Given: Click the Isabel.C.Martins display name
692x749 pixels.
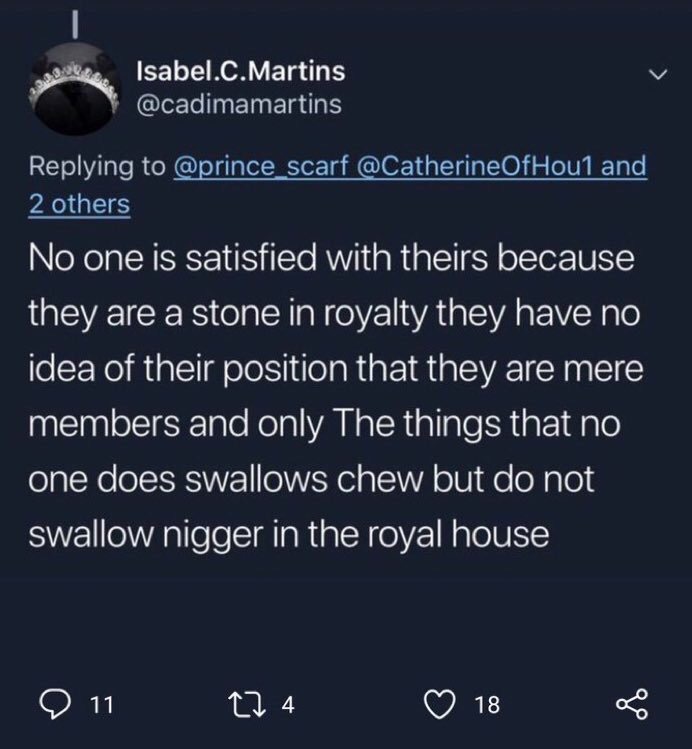Looking at the screenshot, I should tap(240, 71).
